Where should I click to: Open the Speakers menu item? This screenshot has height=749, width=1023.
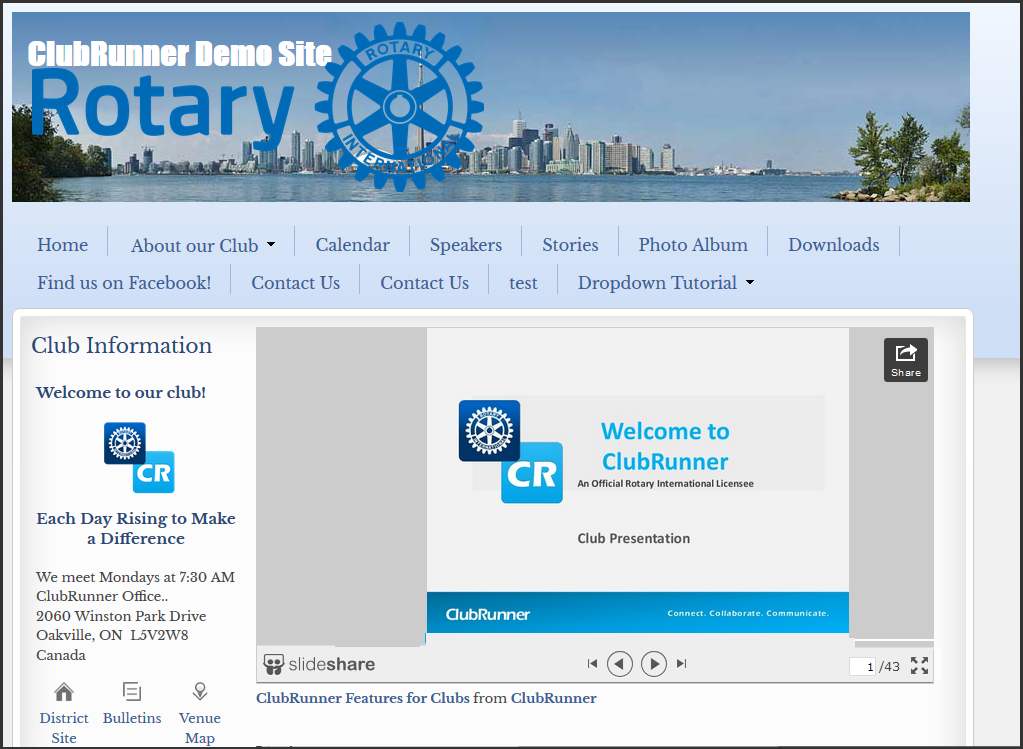466,245
